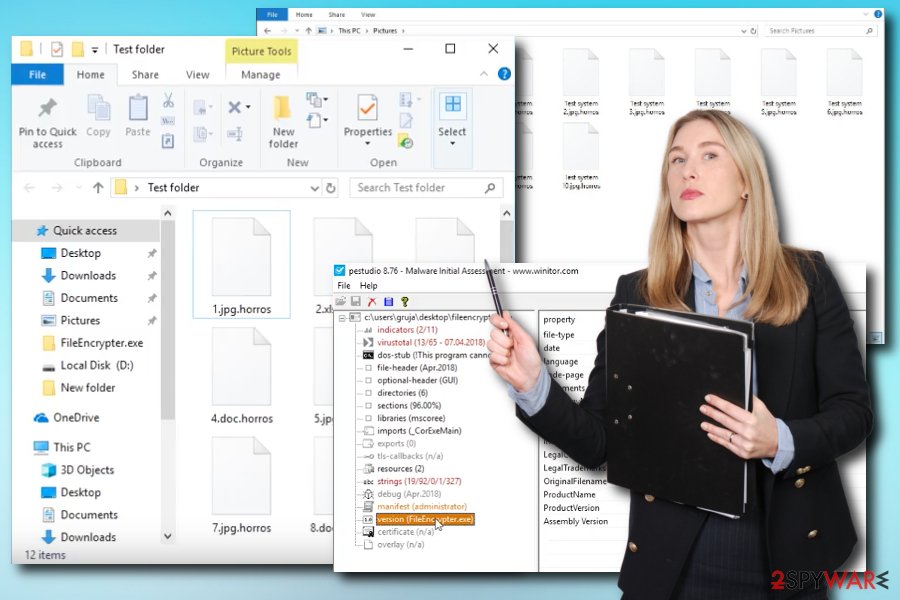Click navigation pane scroll down arrow
The height and width of the screenshot is (600, 900).
point(168,536)
